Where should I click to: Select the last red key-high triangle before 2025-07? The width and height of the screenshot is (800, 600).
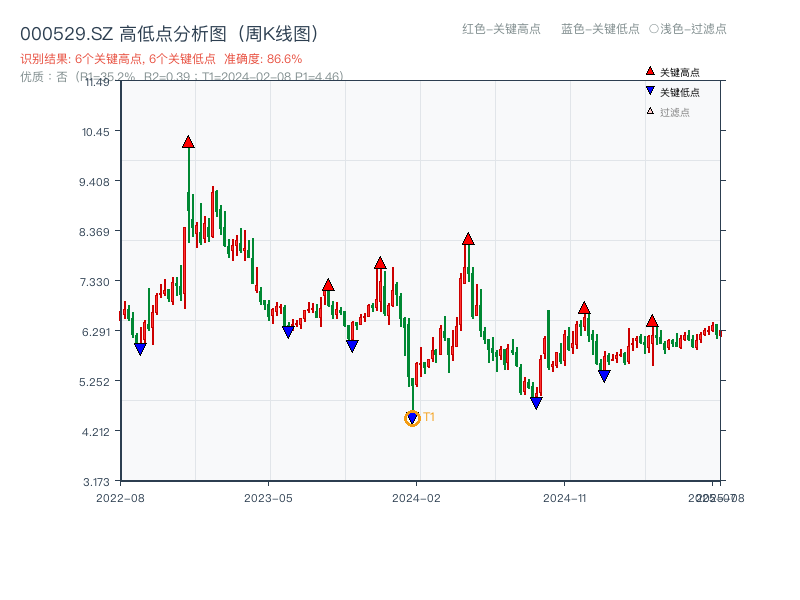tap(652, 321)
